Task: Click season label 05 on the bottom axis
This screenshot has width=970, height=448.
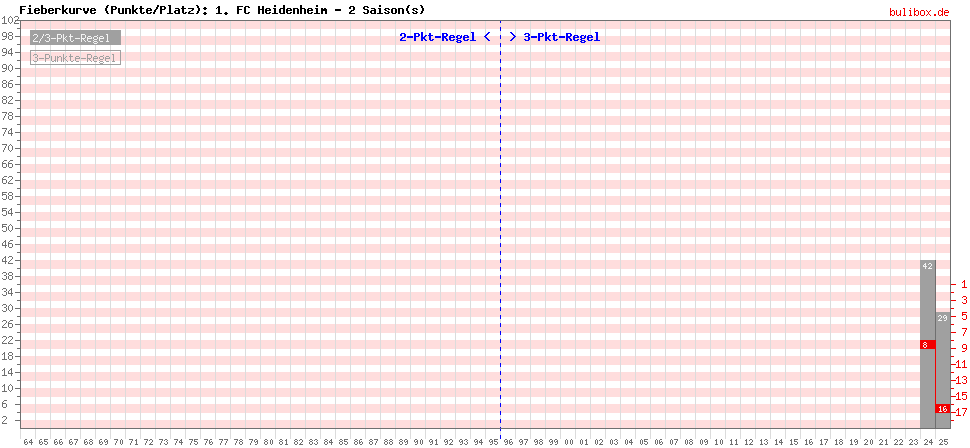Action: click(643, 442)
